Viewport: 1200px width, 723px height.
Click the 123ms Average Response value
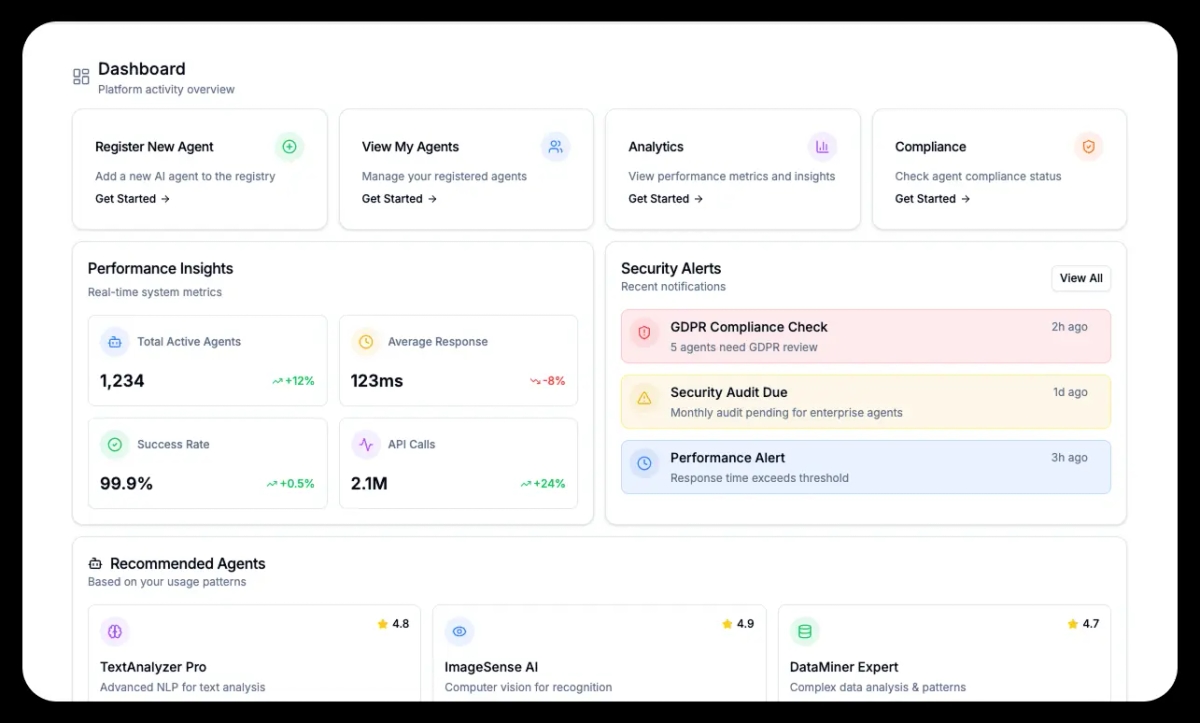[377, 381]
